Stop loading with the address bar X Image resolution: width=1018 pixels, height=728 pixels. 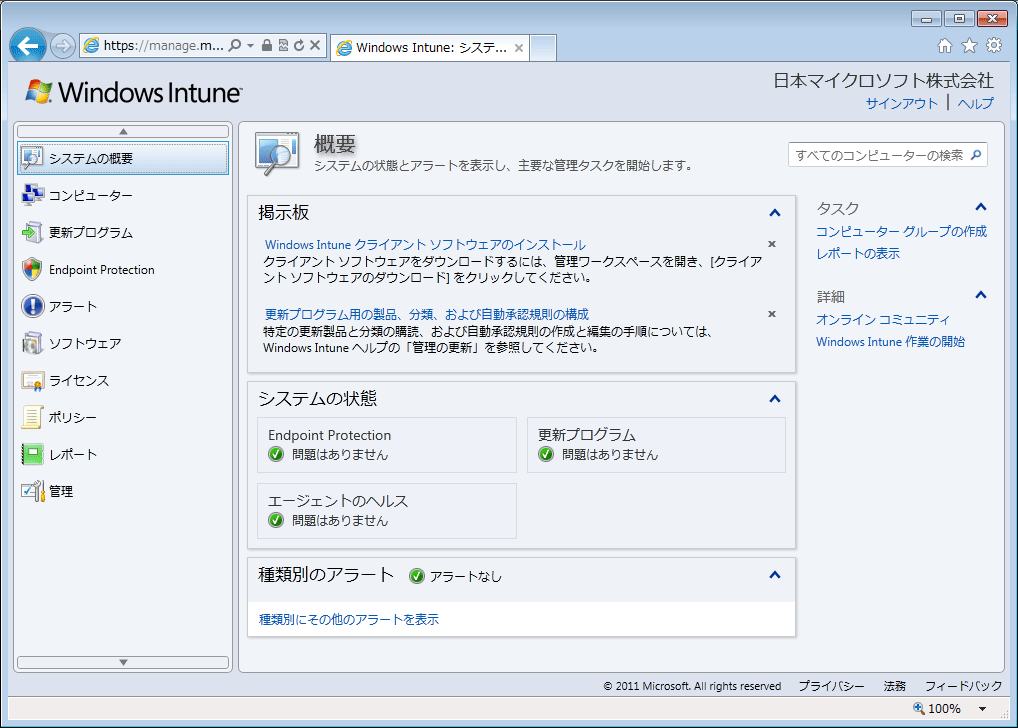click(x=315, y=45)
